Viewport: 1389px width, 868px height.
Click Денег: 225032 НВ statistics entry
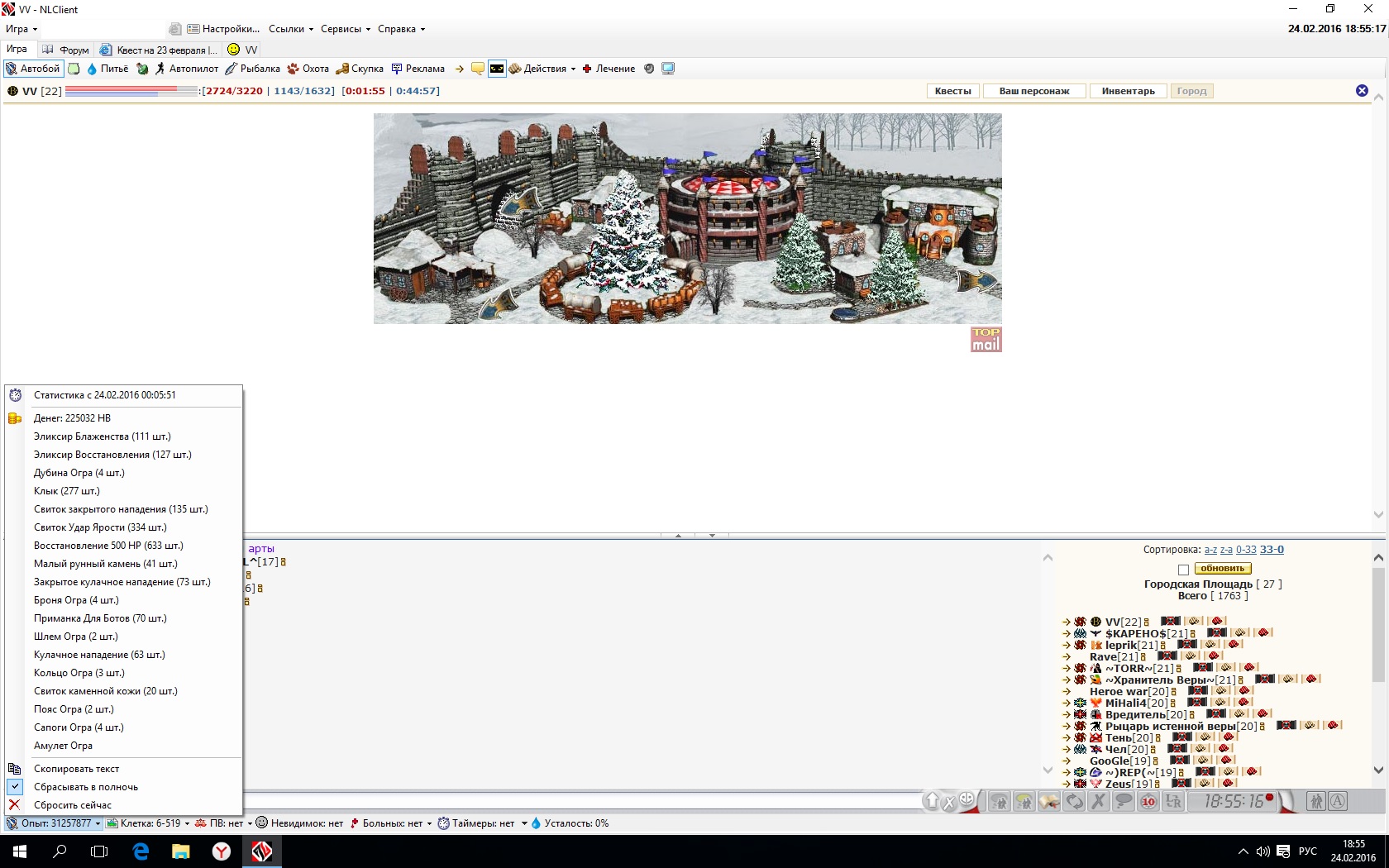point(123,418)
